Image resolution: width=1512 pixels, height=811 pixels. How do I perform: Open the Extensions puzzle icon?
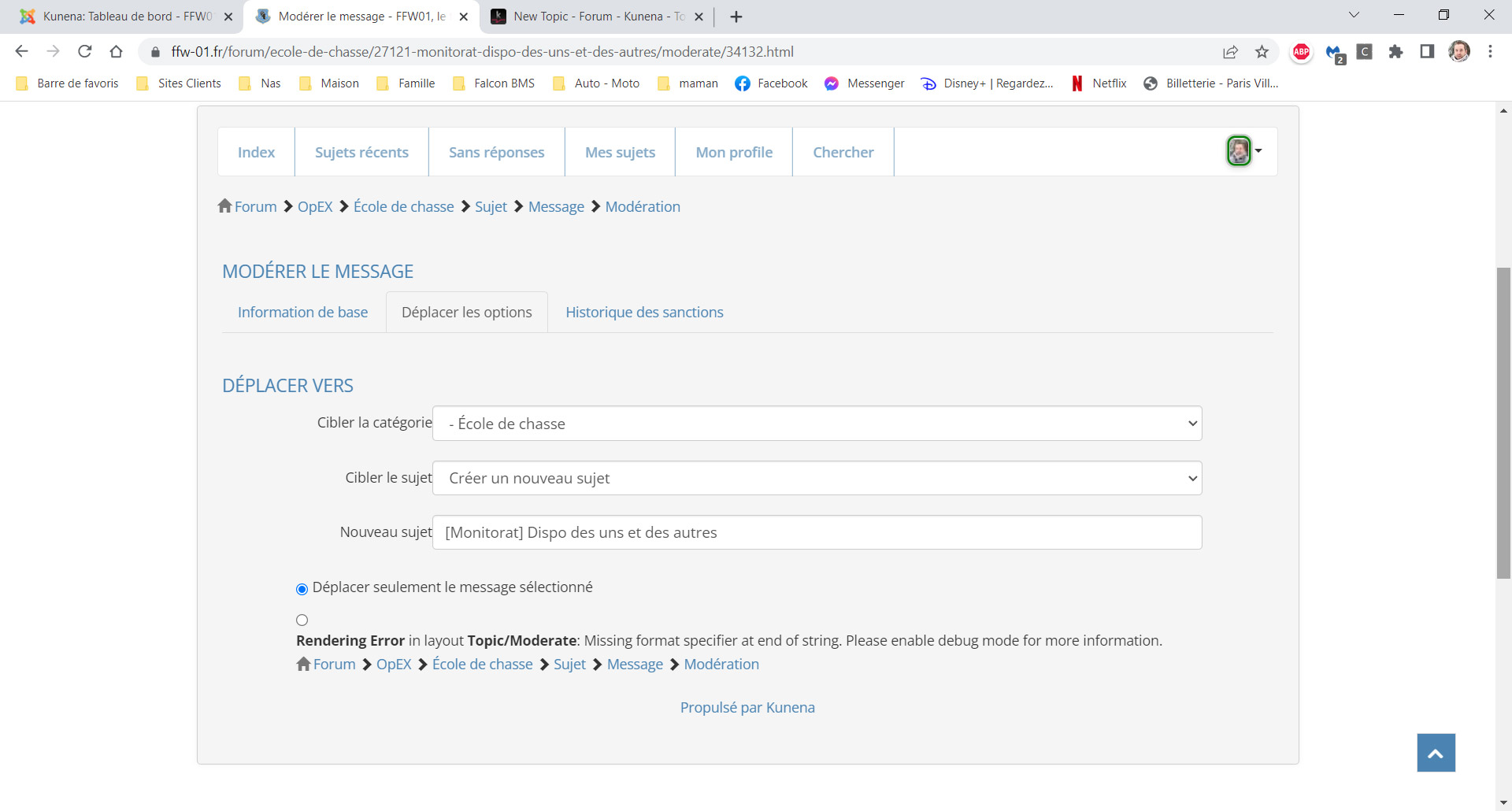1395,52
